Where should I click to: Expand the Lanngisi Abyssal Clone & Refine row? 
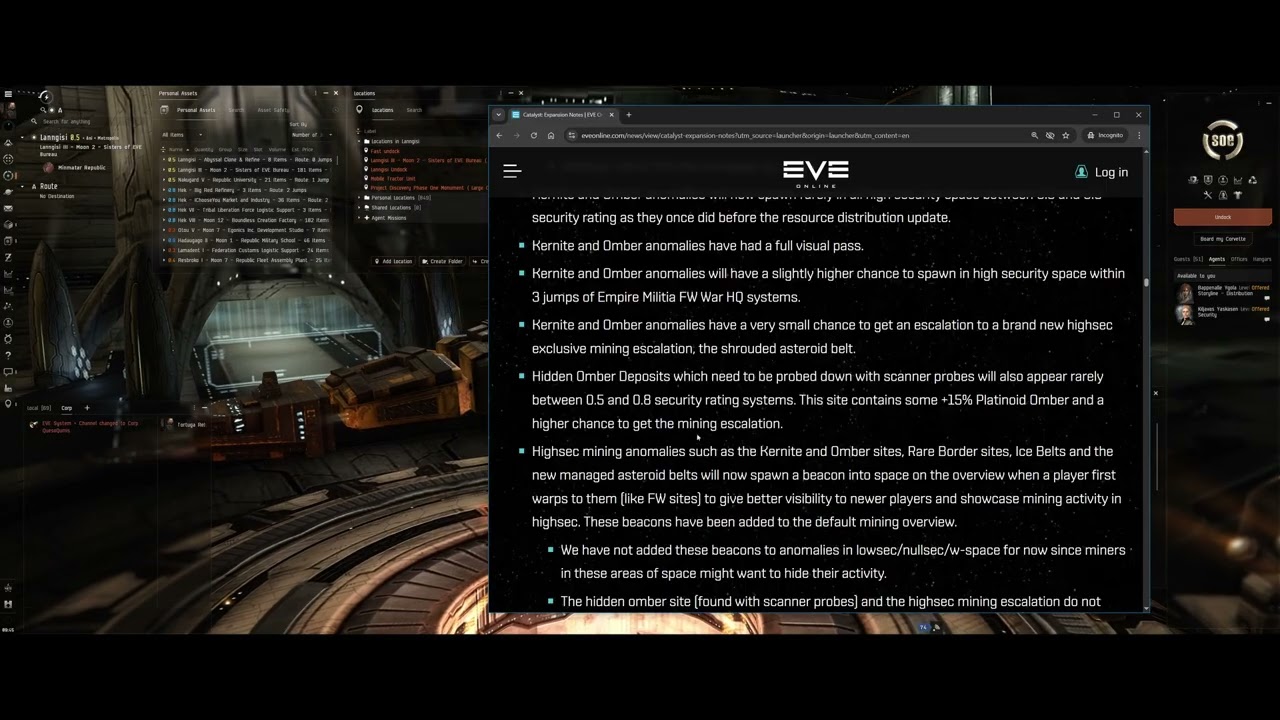click(164, 160)
